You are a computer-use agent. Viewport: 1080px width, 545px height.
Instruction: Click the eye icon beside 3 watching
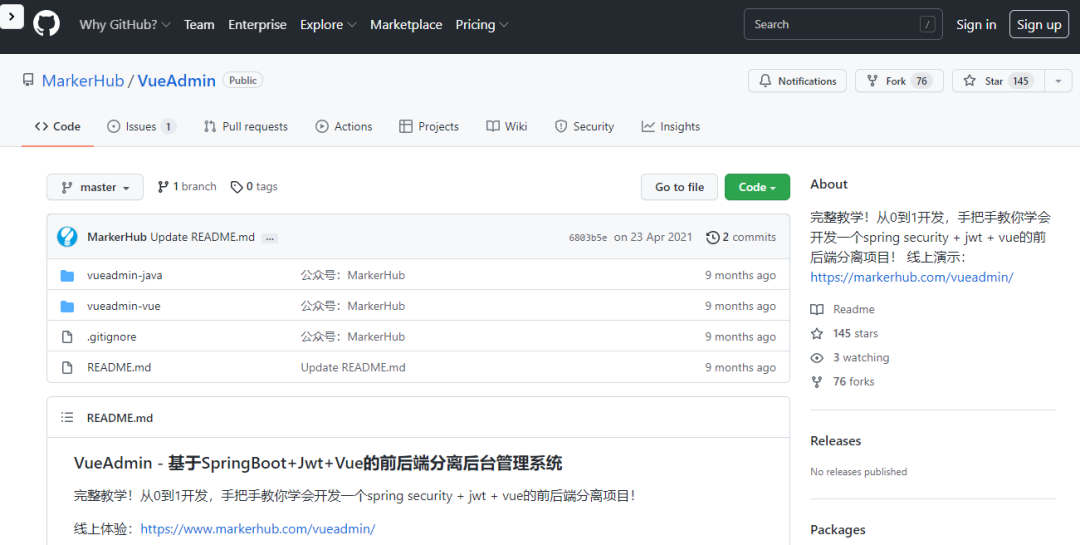tap(817, 358)
